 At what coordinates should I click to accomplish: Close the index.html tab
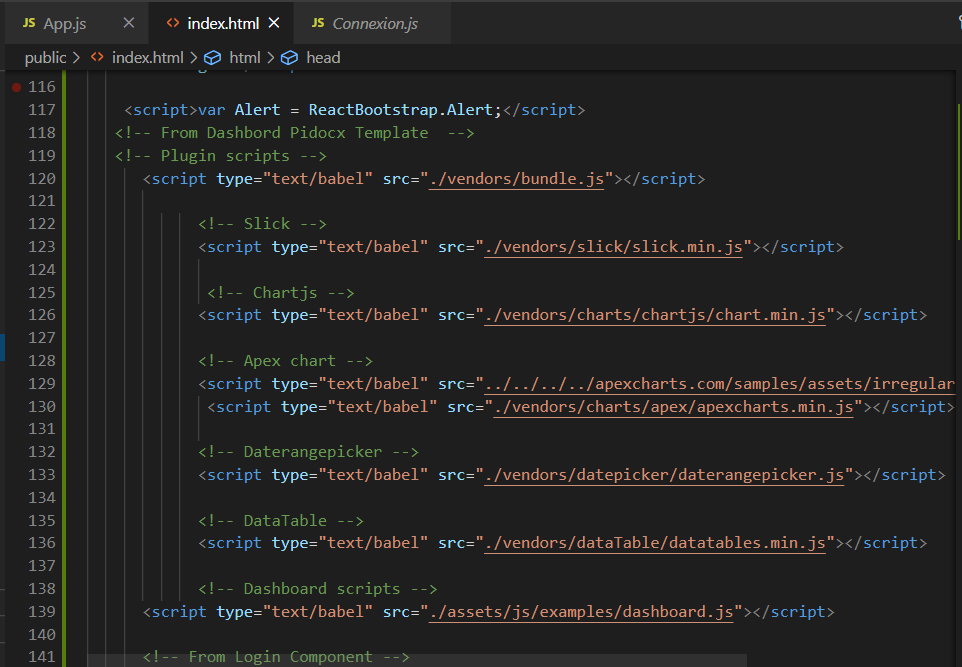(274, 23)
